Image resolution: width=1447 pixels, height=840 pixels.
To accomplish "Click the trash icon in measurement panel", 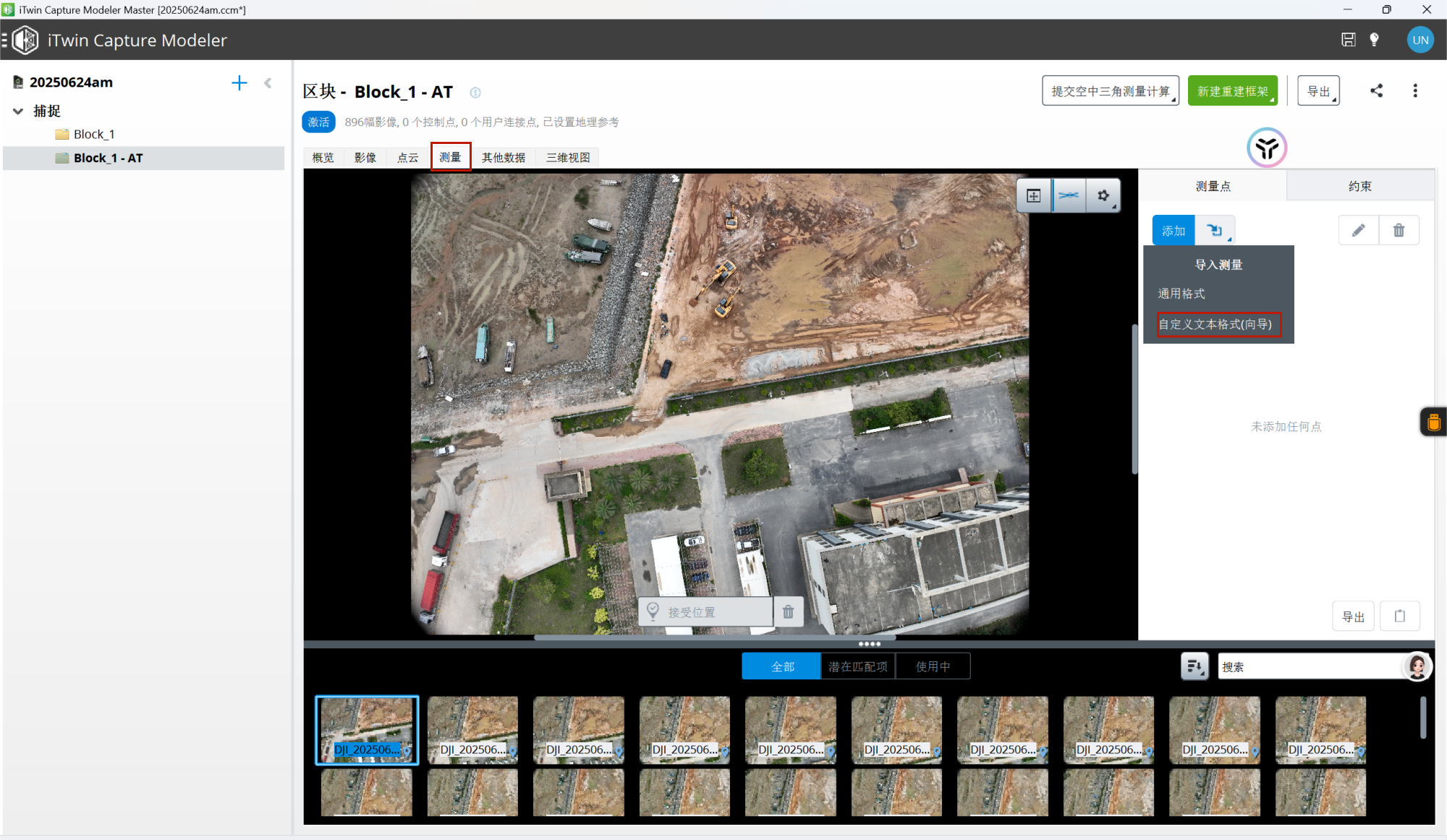I will pos(1399,230).
